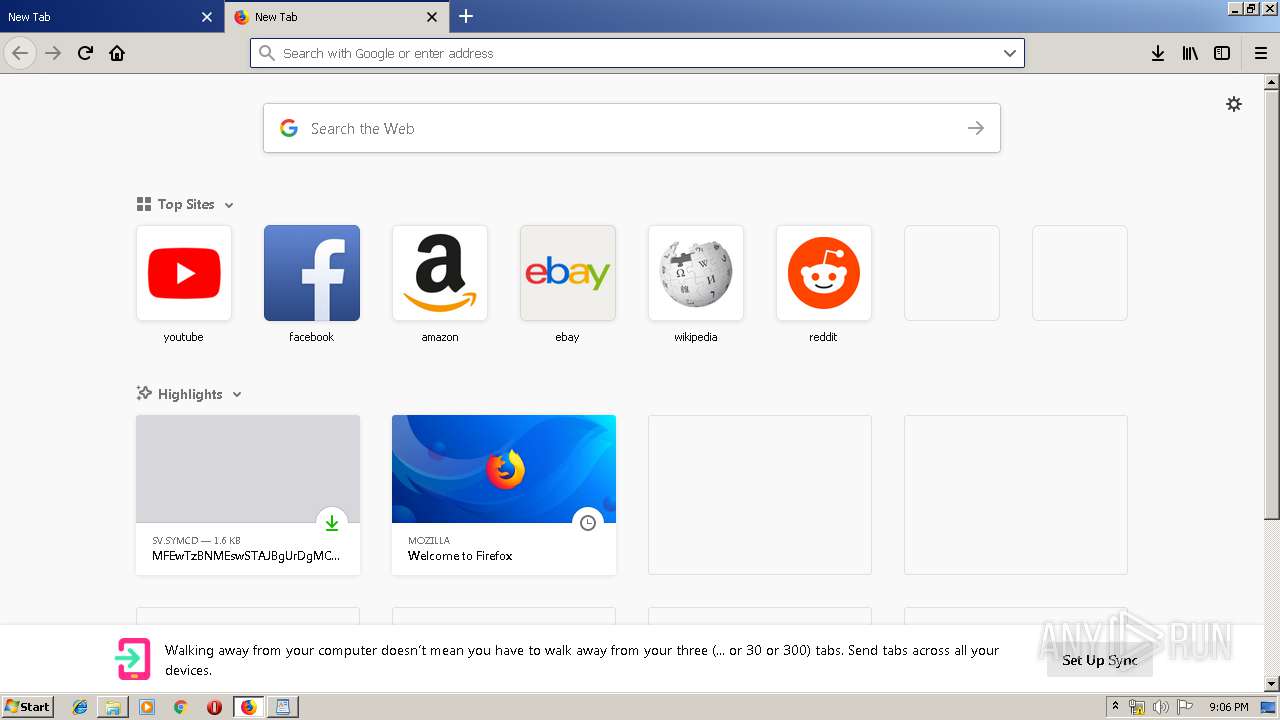Image resolution: width=1280 pixels, height=720 pixels.
Task: Open the eBay top site tile
Action: coord(568,273)
